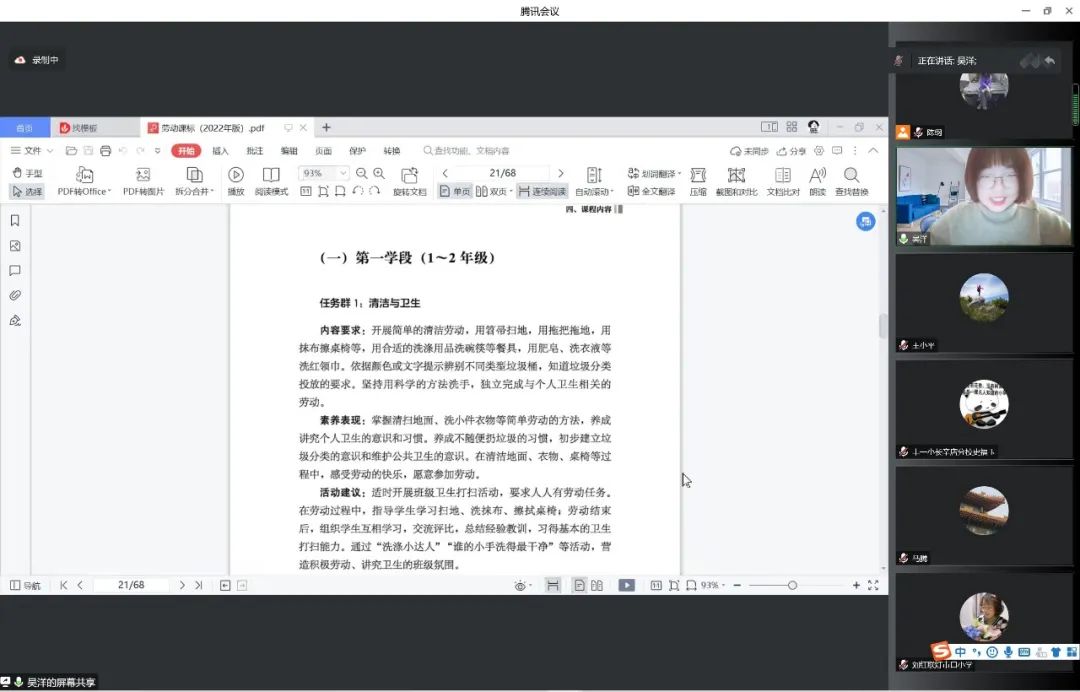Click the 未同步 sync status button
The height and width of the screenshot is (692, 1080).
(x=749, y=151)
